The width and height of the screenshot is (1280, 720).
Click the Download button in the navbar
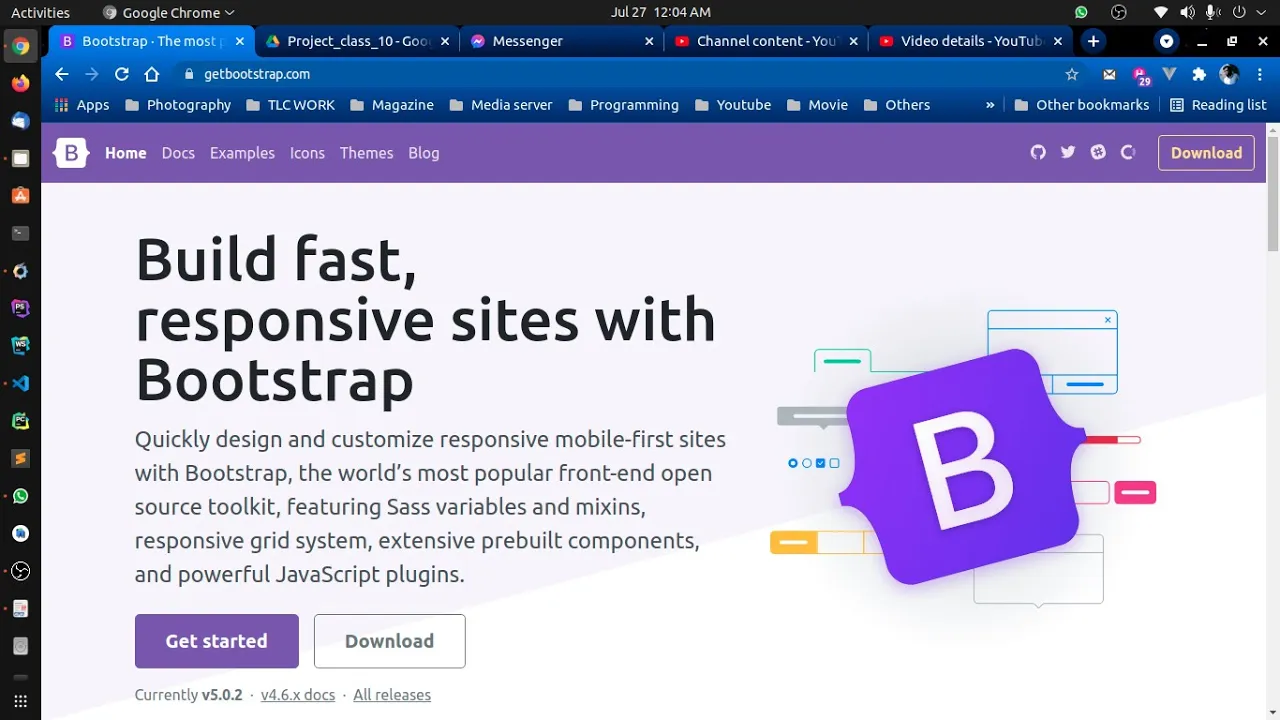[x=1206, y=153]
